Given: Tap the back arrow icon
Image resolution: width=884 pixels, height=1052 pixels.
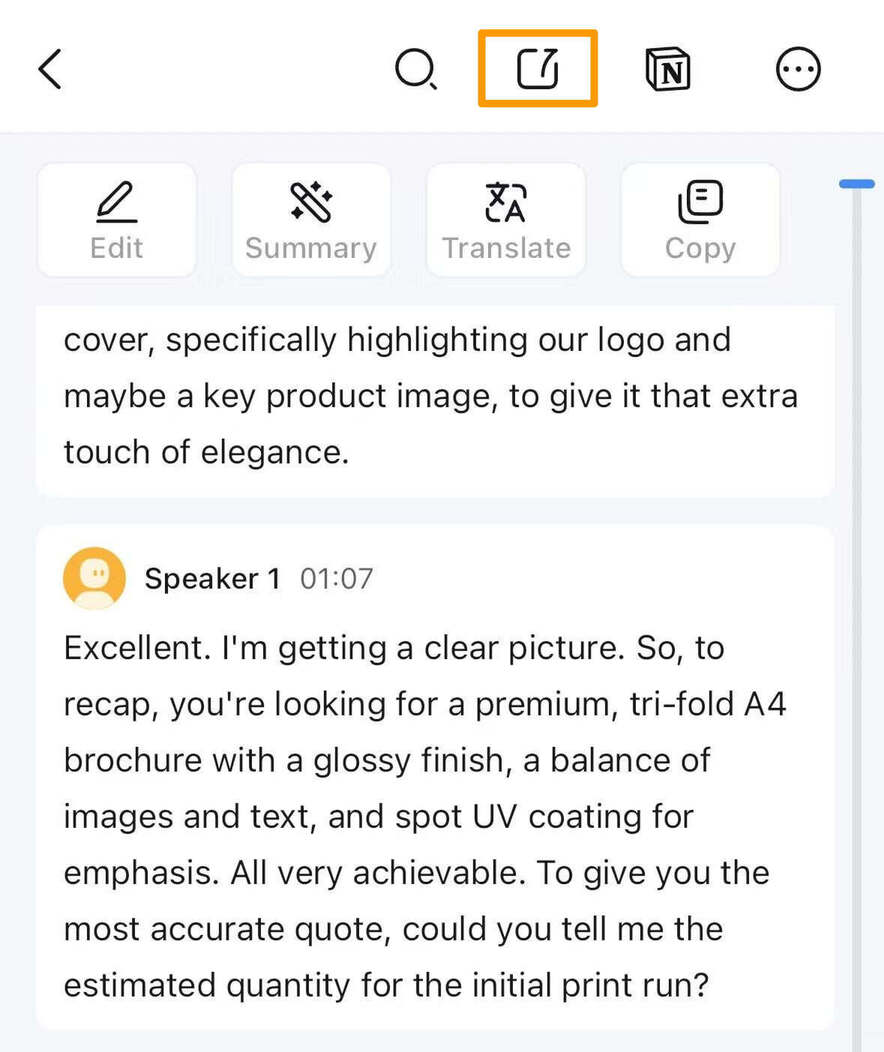Looking at the screenshot, I should [x=50, y=68].
